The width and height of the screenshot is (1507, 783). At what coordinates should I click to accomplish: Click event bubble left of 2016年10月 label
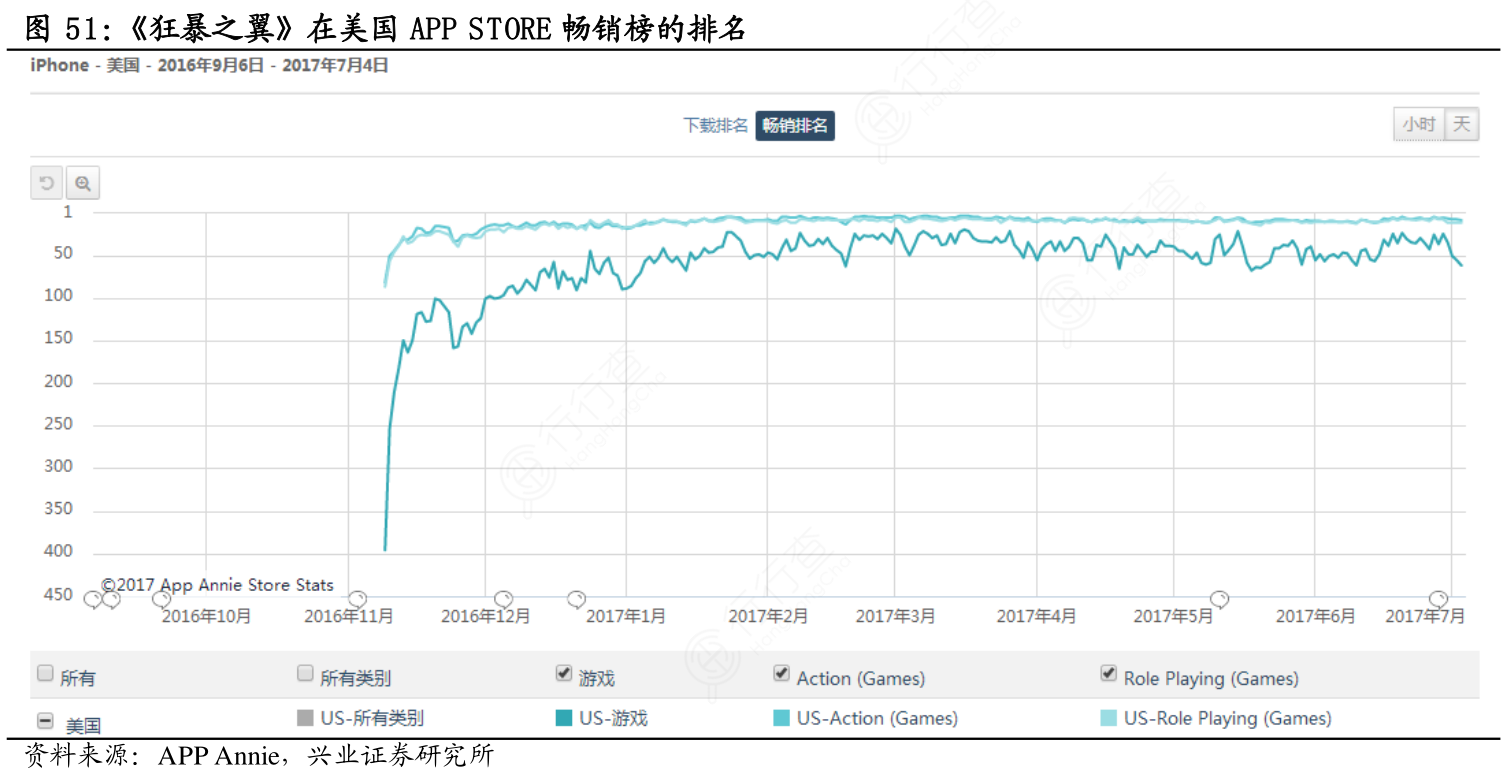tap(161, 598)
